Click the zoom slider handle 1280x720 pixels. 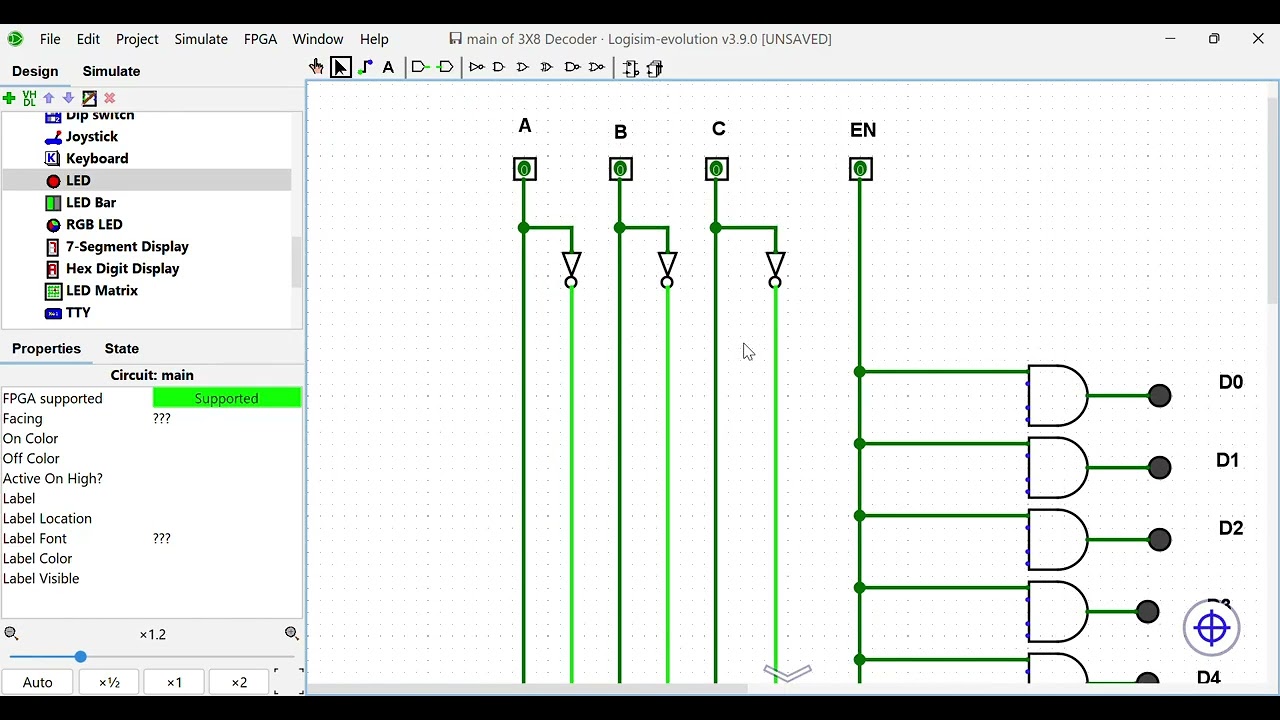pos(80,657)
